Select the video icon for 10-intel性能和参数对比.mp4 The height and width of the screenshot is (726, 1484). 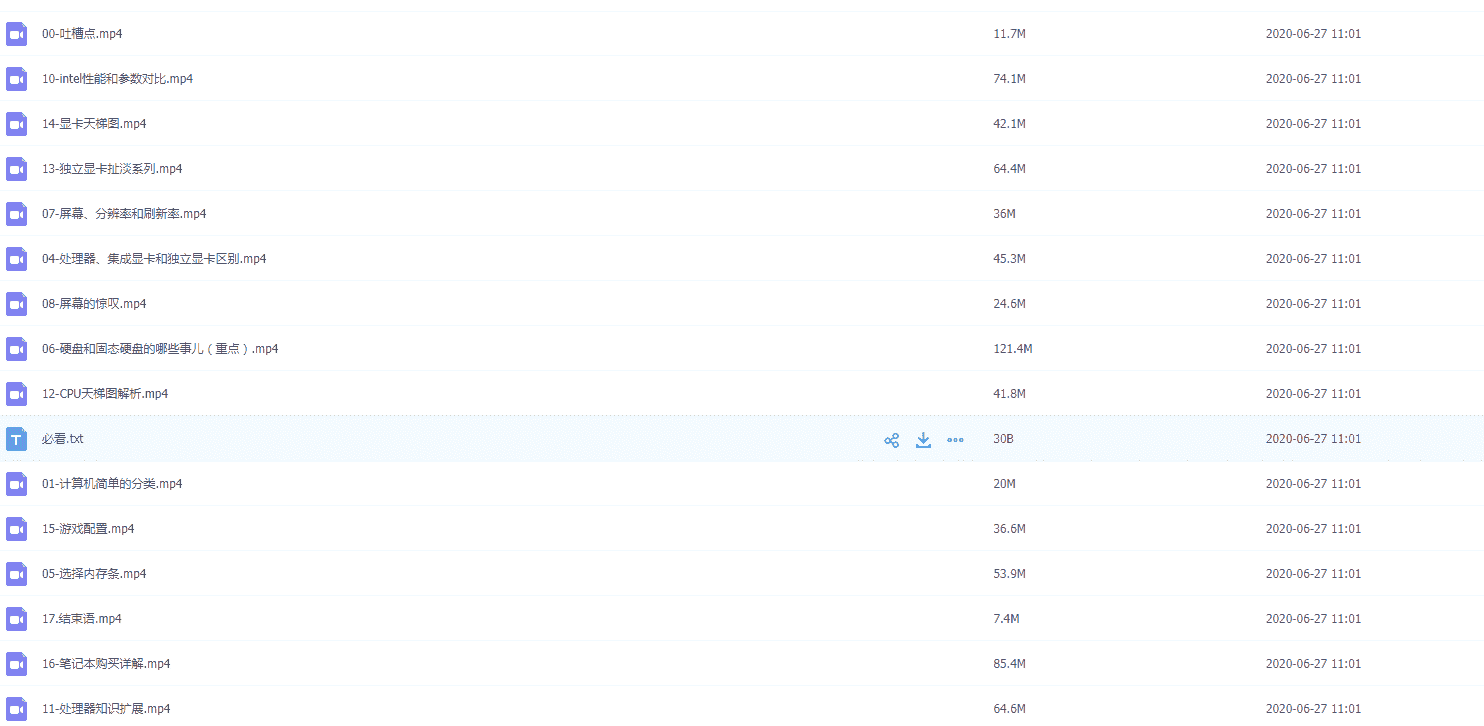pos(16,79)
